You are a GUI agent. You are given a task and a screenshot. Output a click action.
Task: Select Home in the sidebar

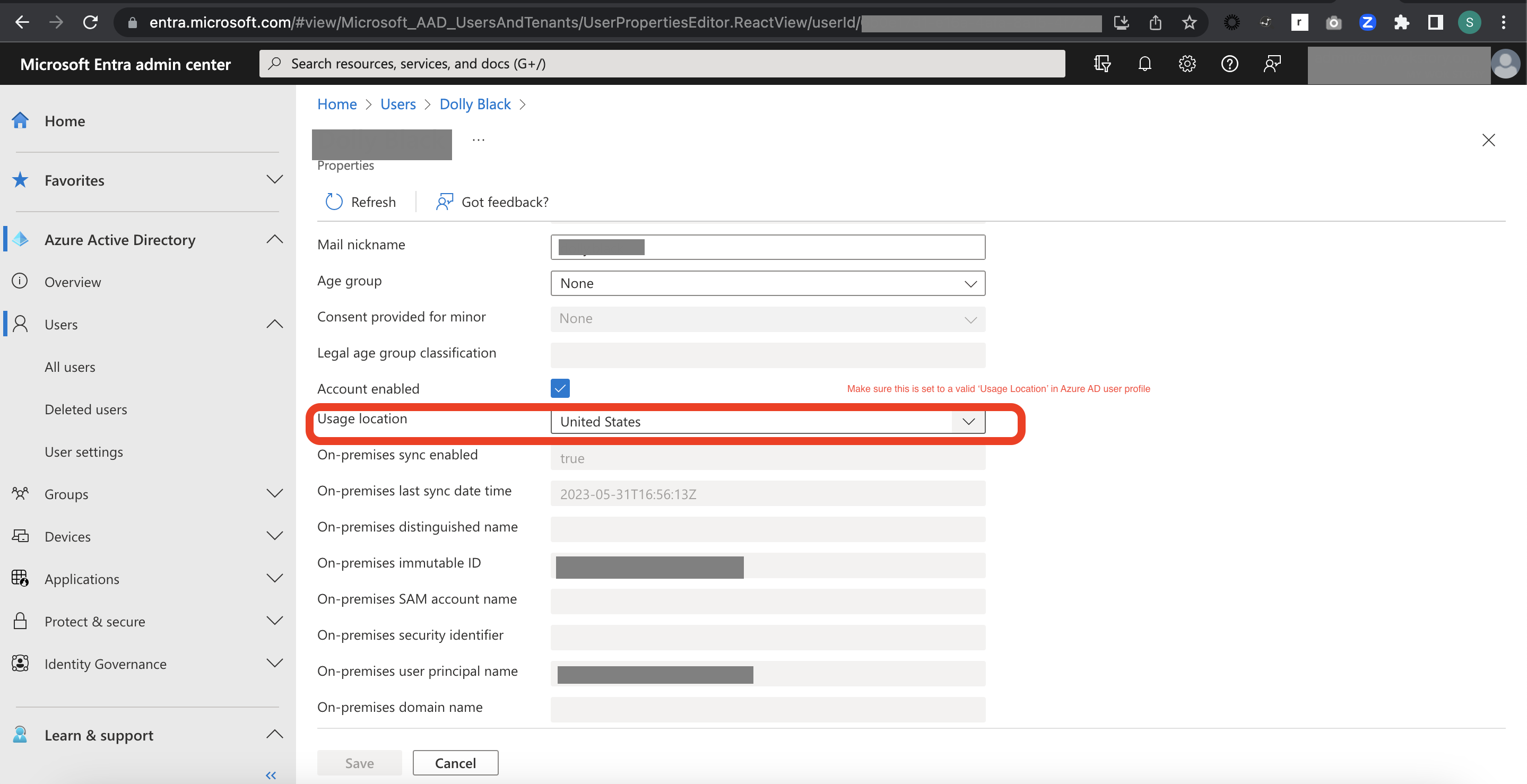pos(65,121)
